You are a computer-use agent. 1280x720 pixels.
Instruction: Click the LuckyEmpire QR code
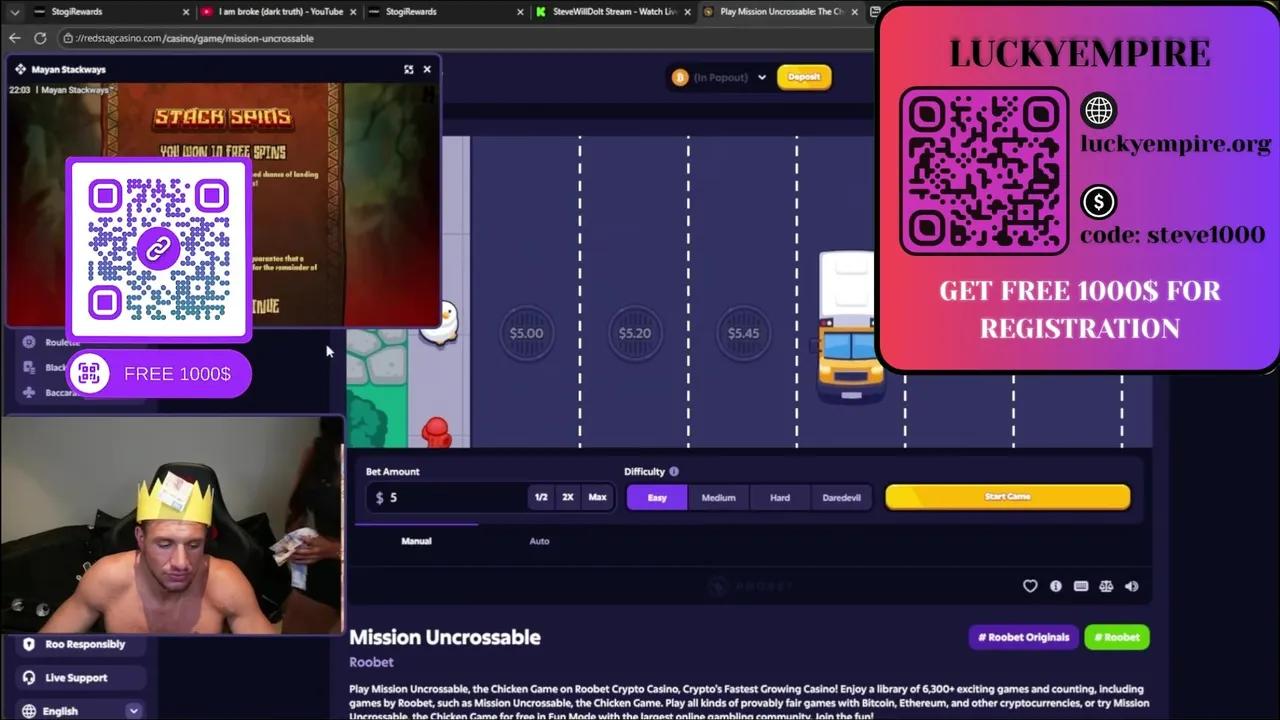[984, 171]
